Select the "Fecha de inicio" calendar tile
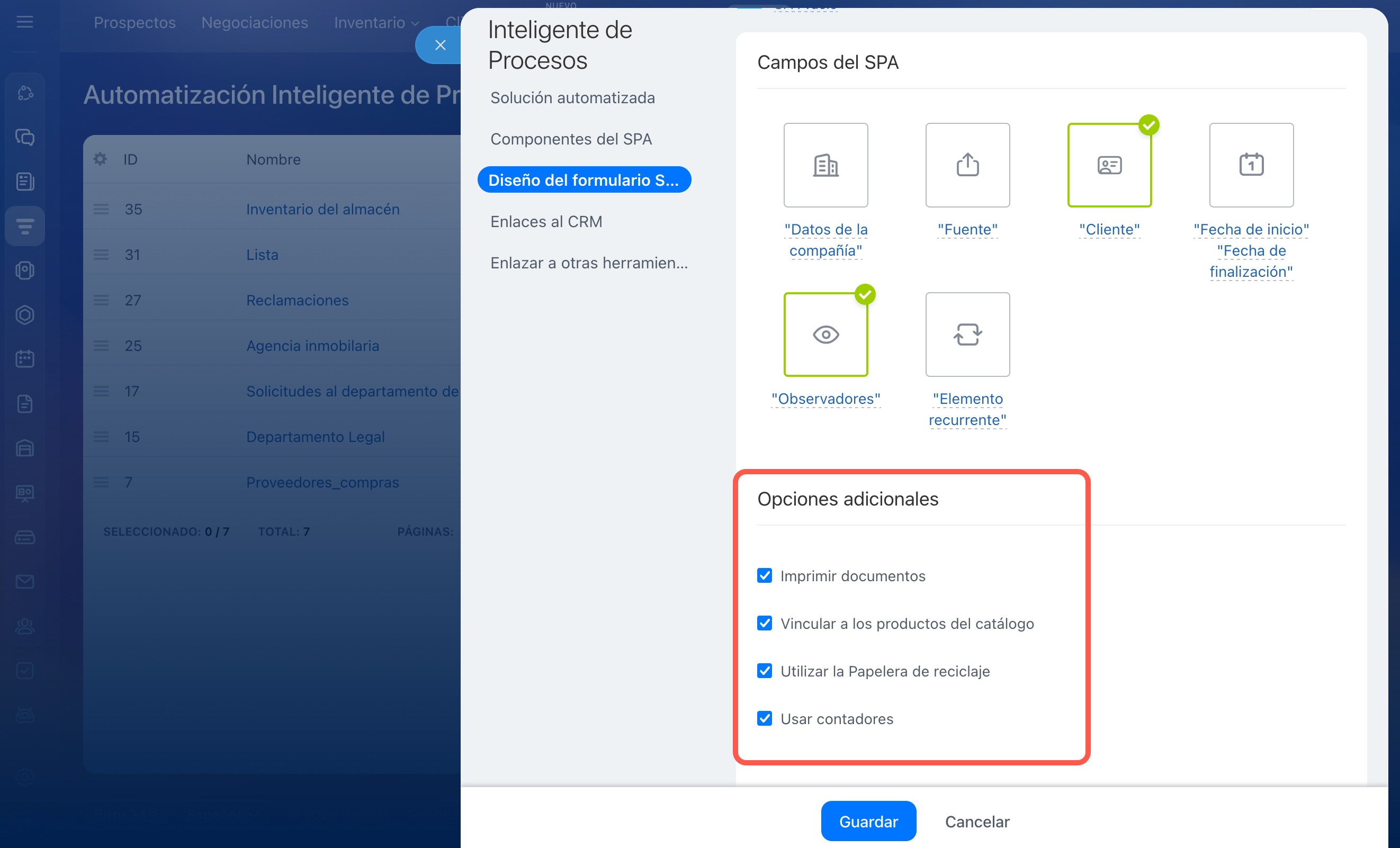Screen dimensions: 1400x848 pyautogui.click(x=1251, y=165)
